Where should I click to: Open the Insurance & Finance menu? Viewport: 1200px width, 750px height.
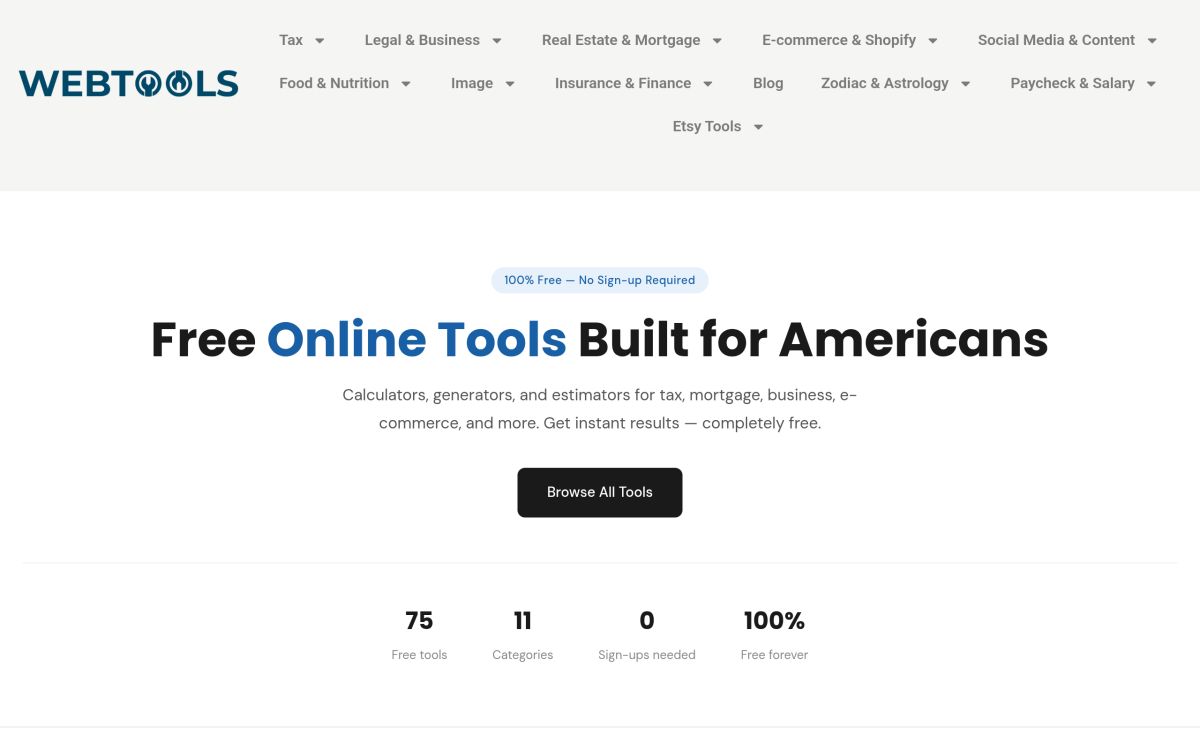tap(623, 83)
